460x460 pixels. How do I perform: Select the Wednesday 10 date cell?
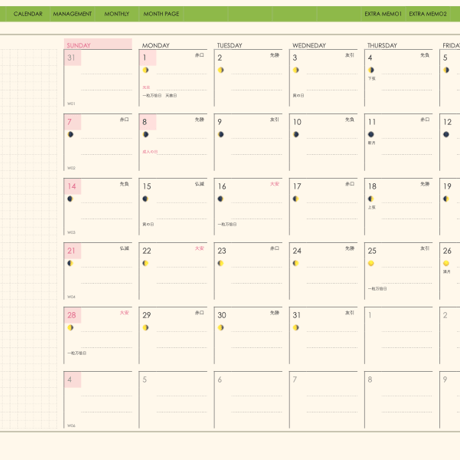click(x=323, y=142)
